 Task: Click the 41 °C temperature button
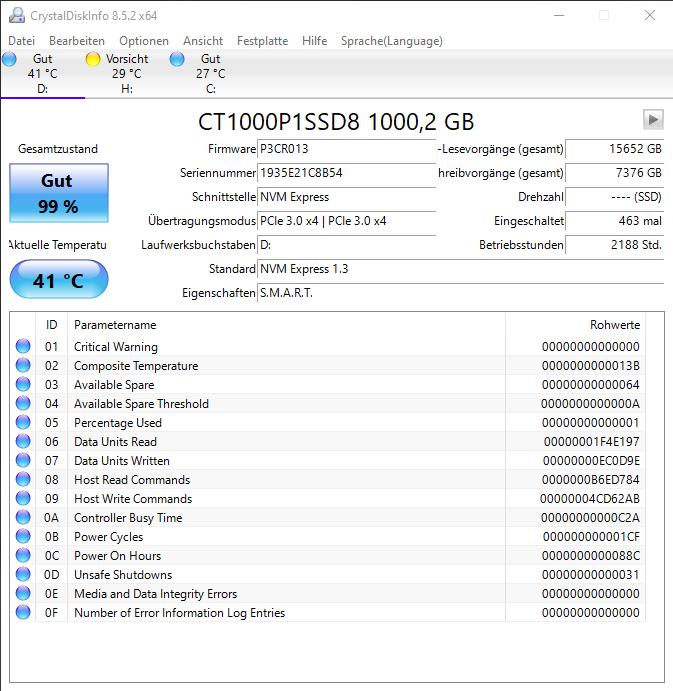pos(59,279)
